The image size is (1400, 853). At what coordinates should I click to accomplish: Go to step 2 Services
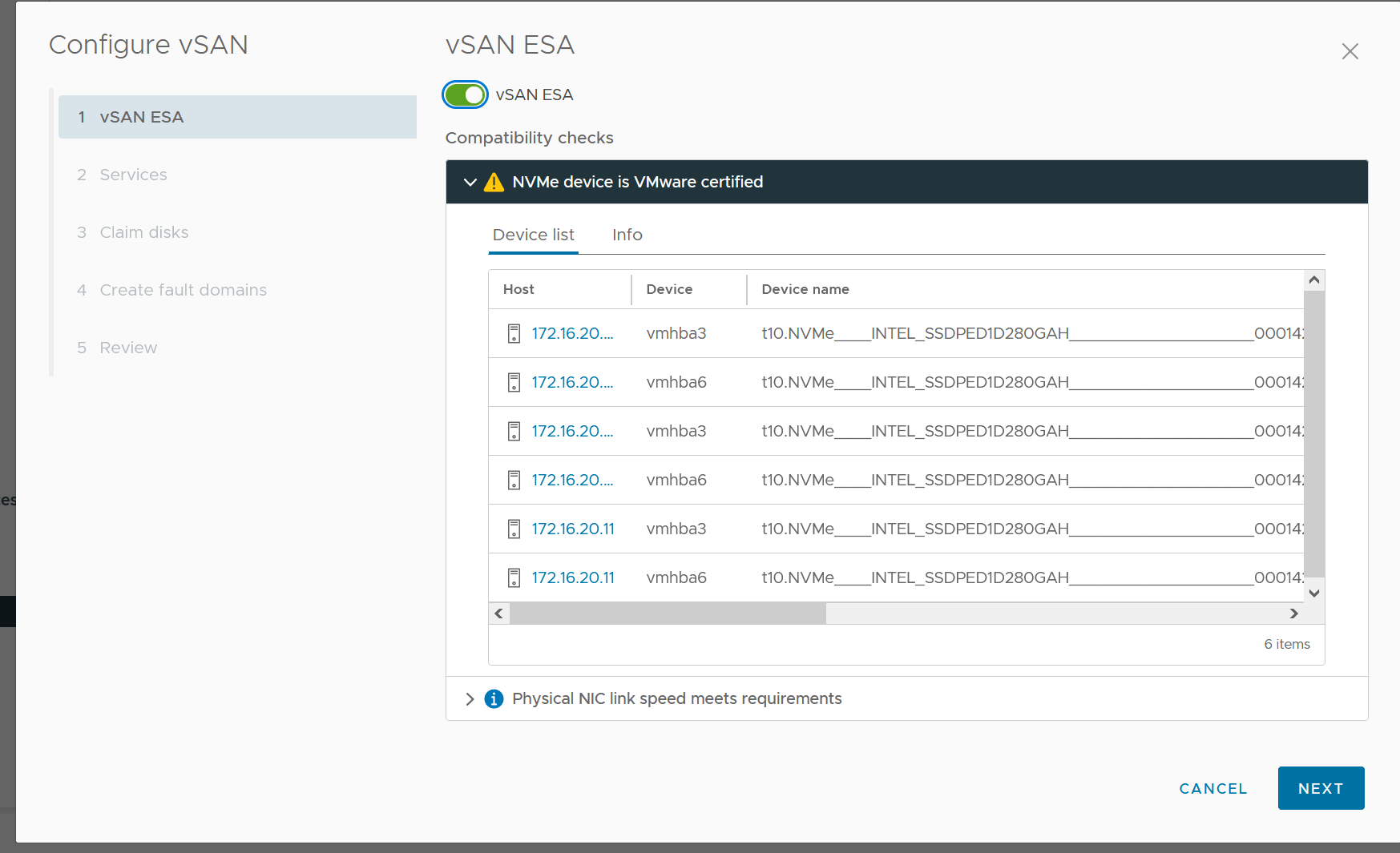[133, 175]
